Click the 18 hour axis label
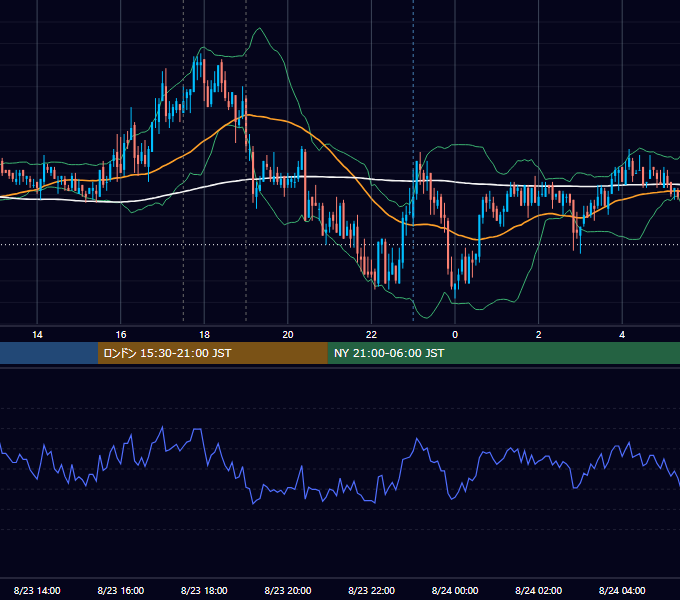 click(204, 335)
